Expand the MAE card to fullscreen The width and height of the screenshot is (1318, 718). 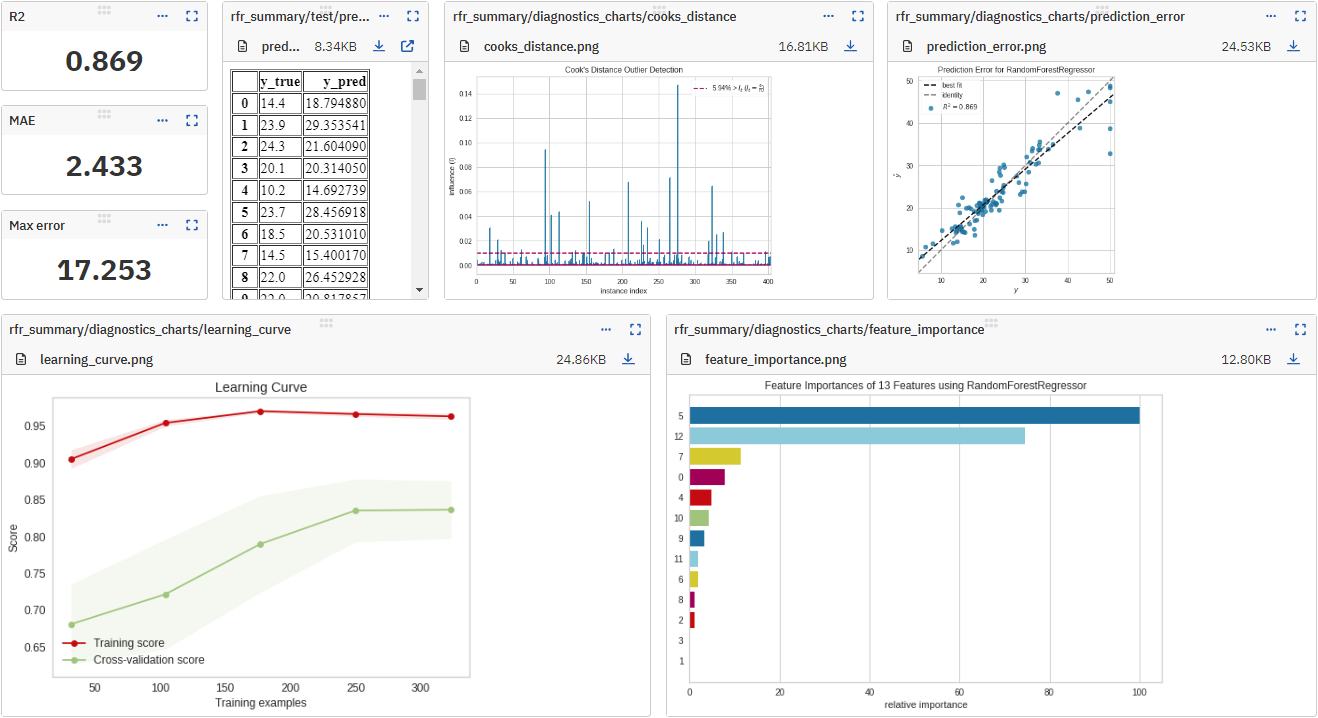tap(191, 120)
